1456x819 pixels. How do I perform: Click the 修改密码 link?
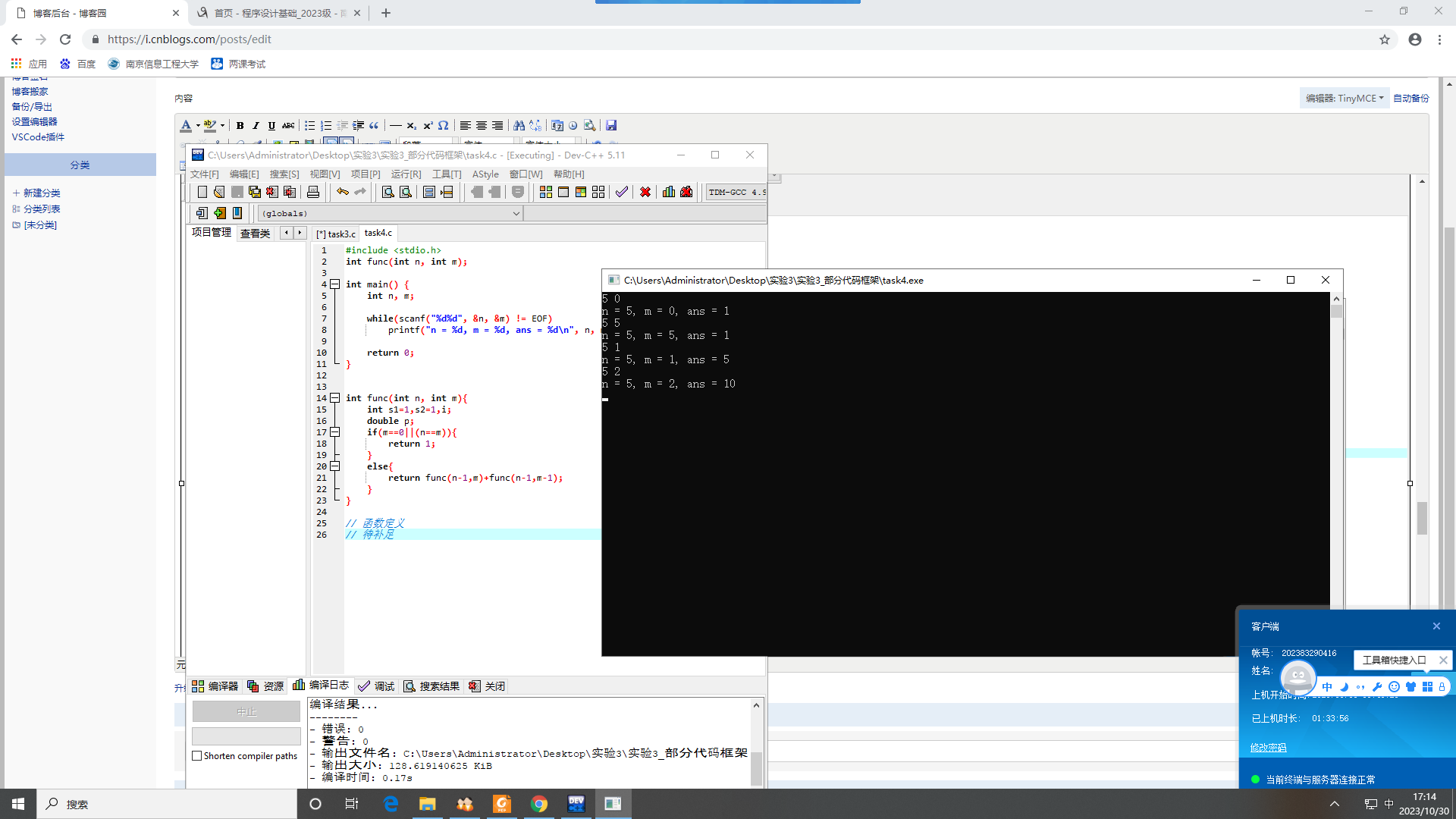(1268, 748)
